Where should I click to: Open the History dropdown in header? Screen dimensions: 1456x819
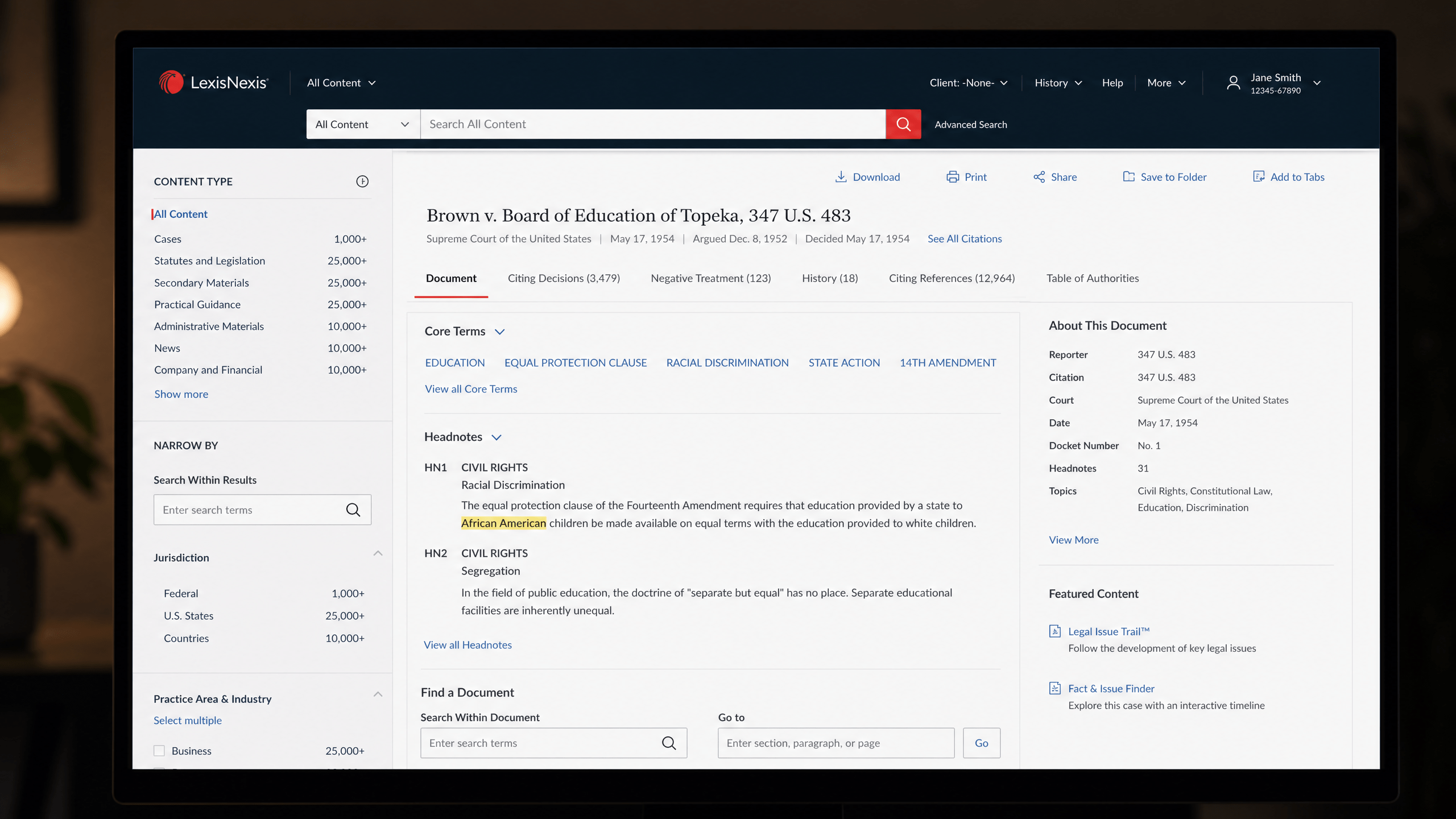(x=1058, y=82)
